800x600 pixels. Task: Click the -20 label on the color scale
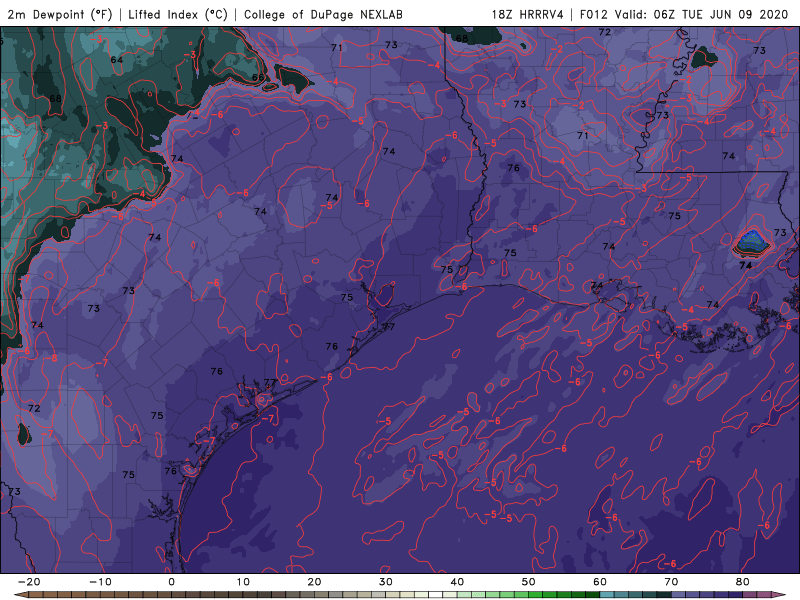(29, 582)
